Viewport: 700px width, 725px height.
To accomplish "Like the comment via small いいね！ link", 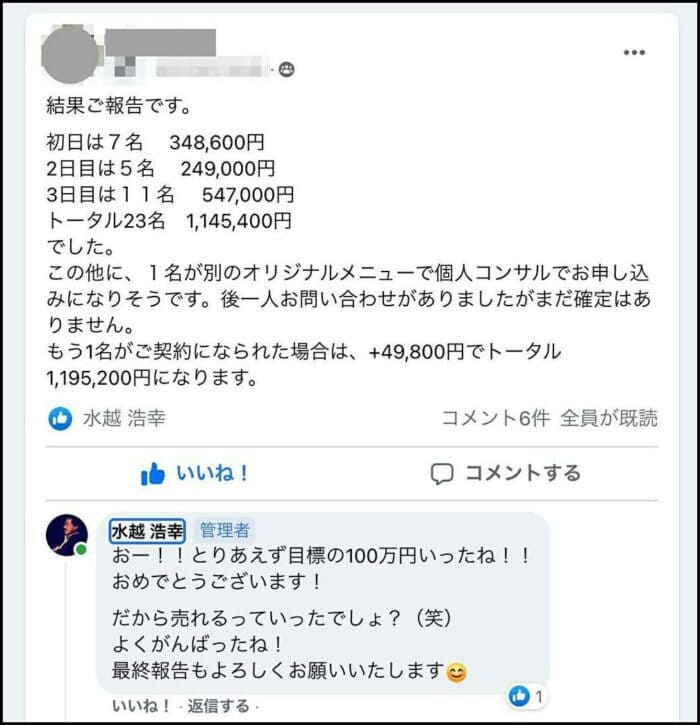I will click(141, 706).
